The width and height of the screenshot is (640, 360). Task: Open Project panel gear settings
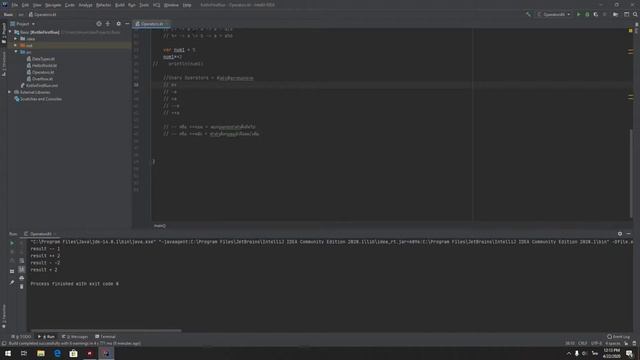118,24
